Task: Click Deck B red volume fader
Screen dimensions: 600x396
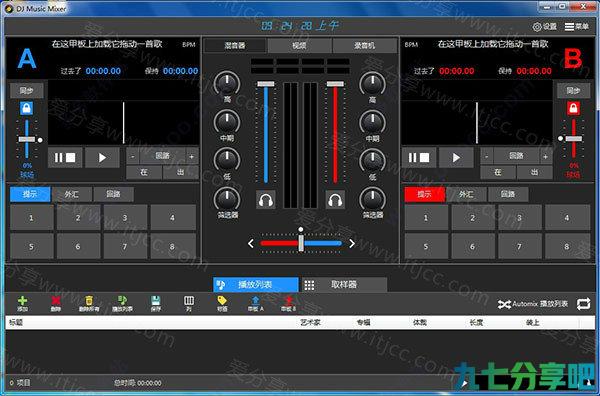Action: point(335,84)
